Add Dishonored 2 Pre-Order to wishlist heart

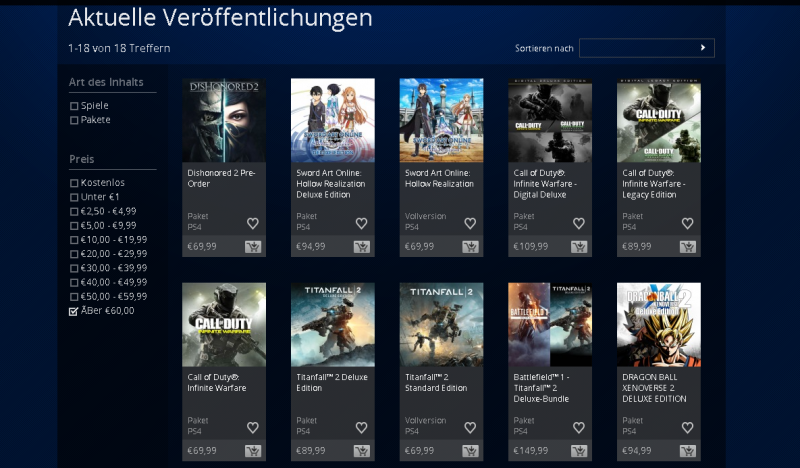point(253,223)
